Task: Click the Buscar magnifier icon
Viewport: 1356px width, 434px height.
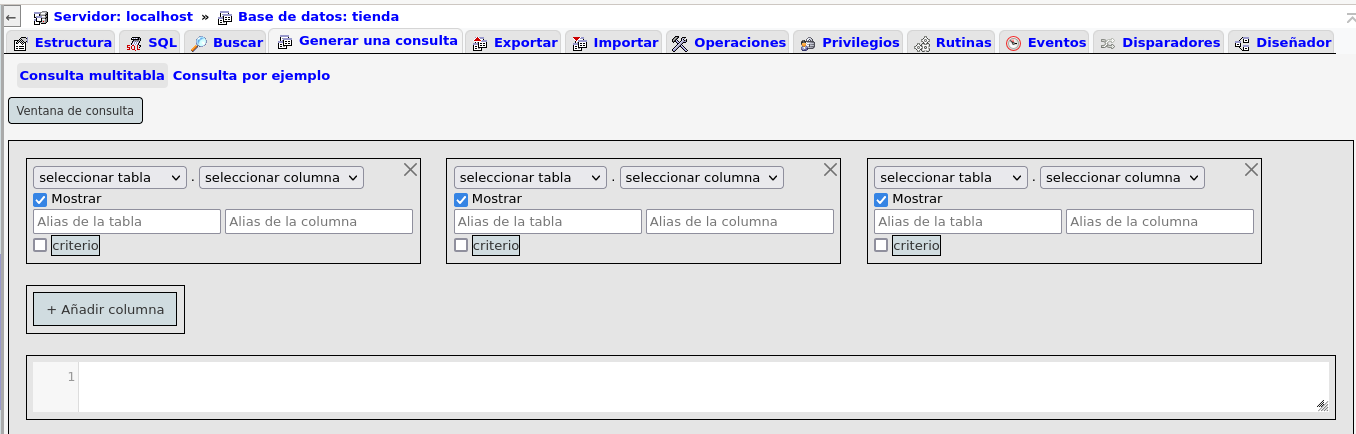Action: (198, 43)
